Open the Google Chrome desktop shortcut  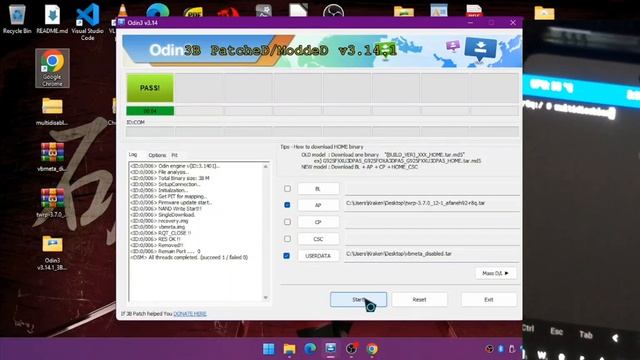pyautogui.click(x=52, y=68)
